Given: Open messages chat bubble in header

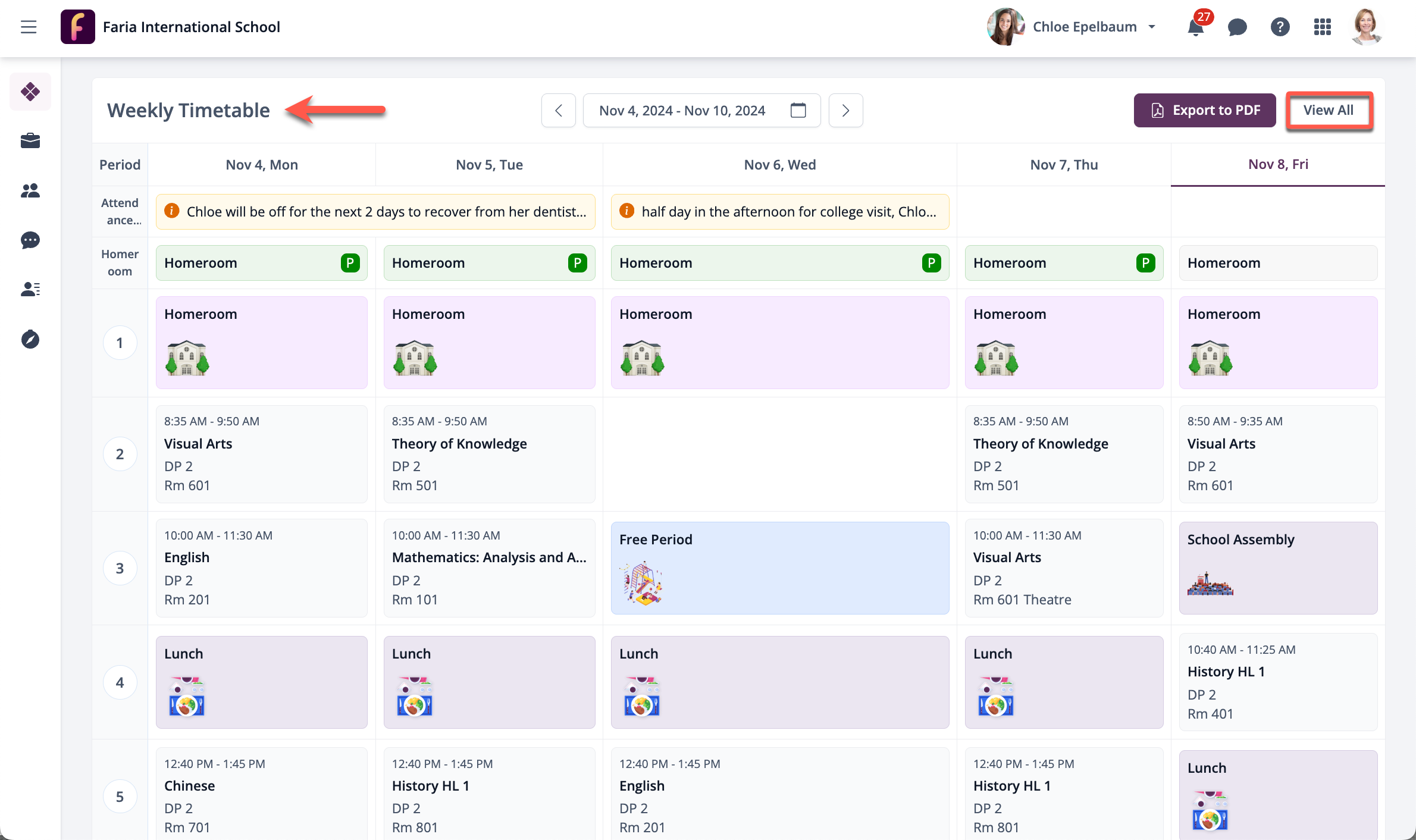Looking at the screenshot, I should (x=1238, y=27).
